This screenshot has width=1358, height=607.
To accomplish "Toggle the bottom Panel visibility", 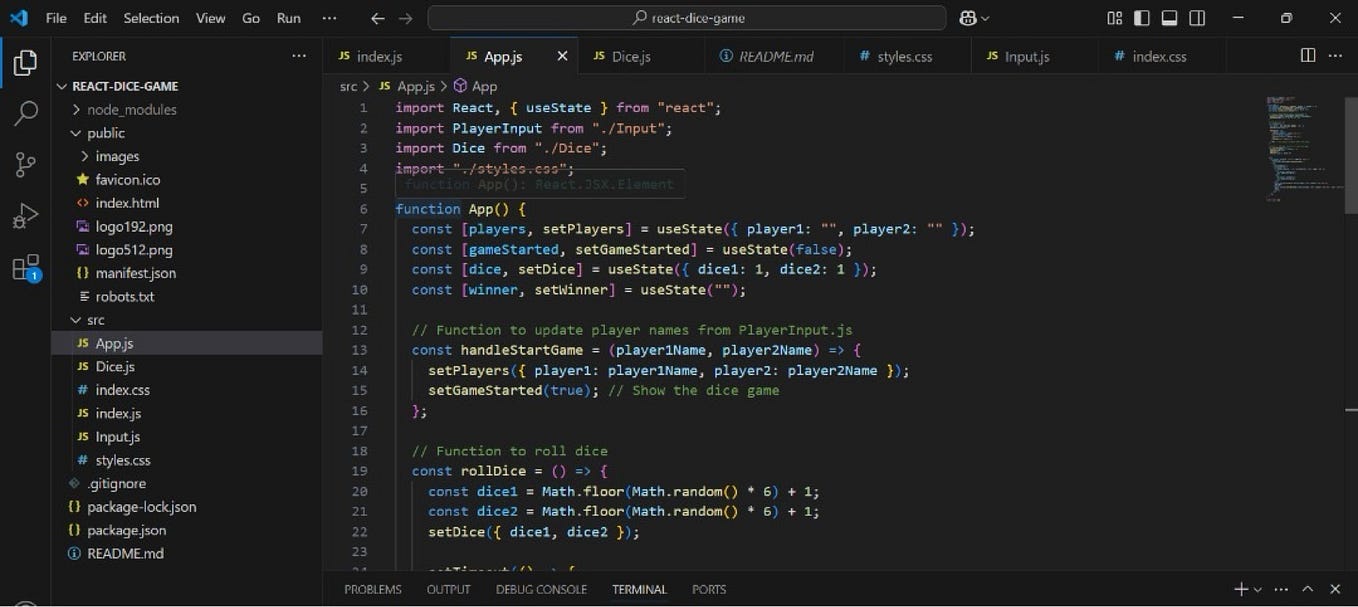I will (1168, 17).
